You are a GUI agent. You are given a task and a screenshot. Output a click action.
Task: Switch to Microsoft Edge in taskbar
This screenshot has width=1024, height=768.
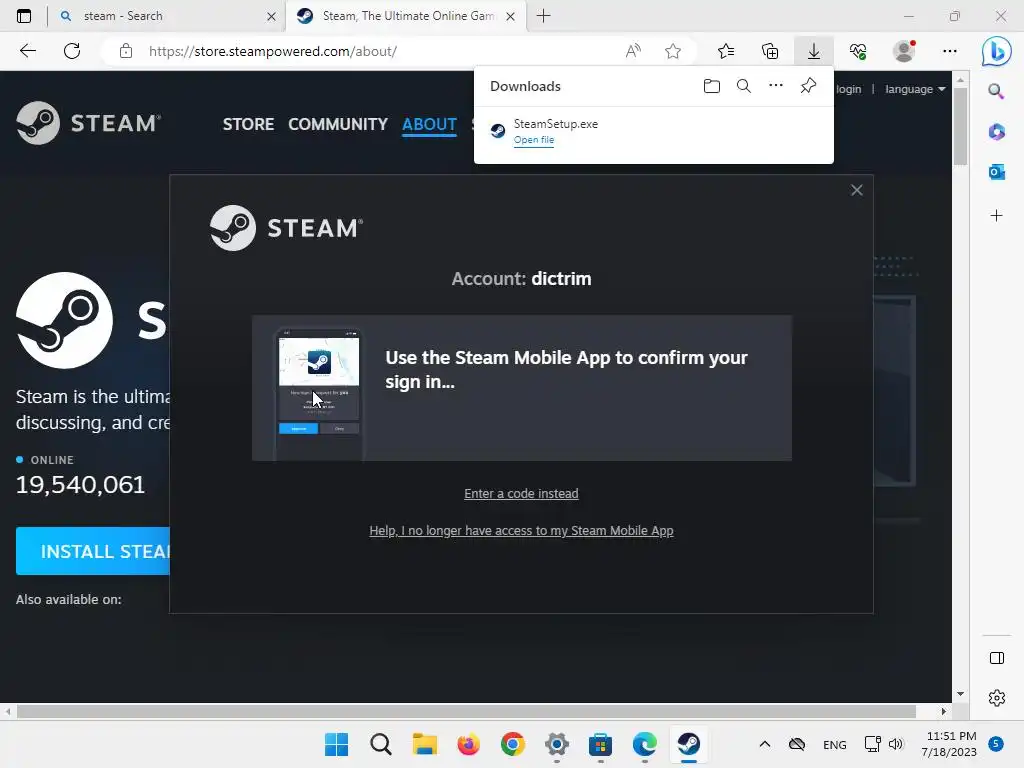coord(645,744)
